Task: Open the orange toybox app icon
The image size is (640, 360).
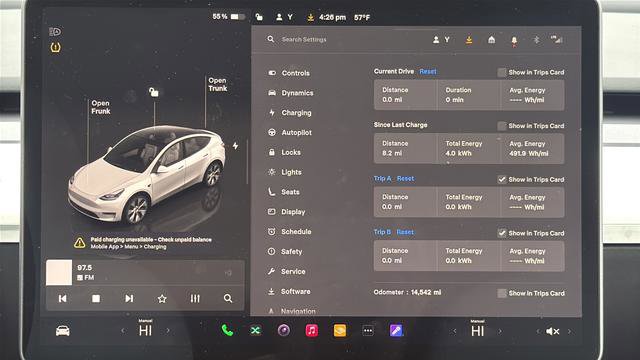Action: coord(340,331)
